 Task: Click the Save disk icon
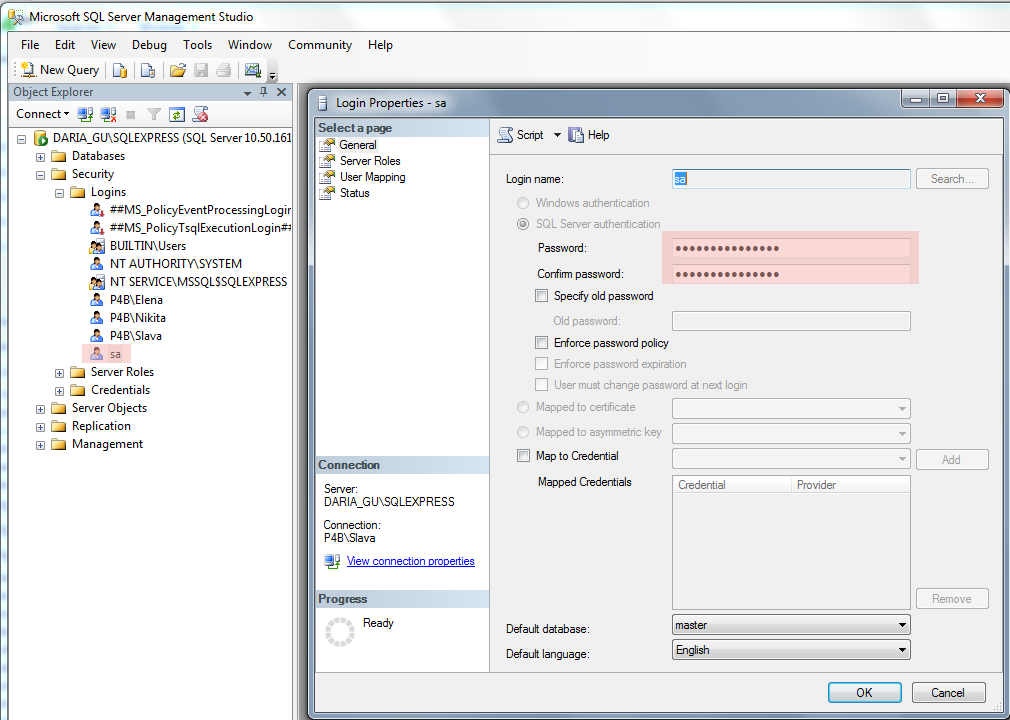point(201,70)
